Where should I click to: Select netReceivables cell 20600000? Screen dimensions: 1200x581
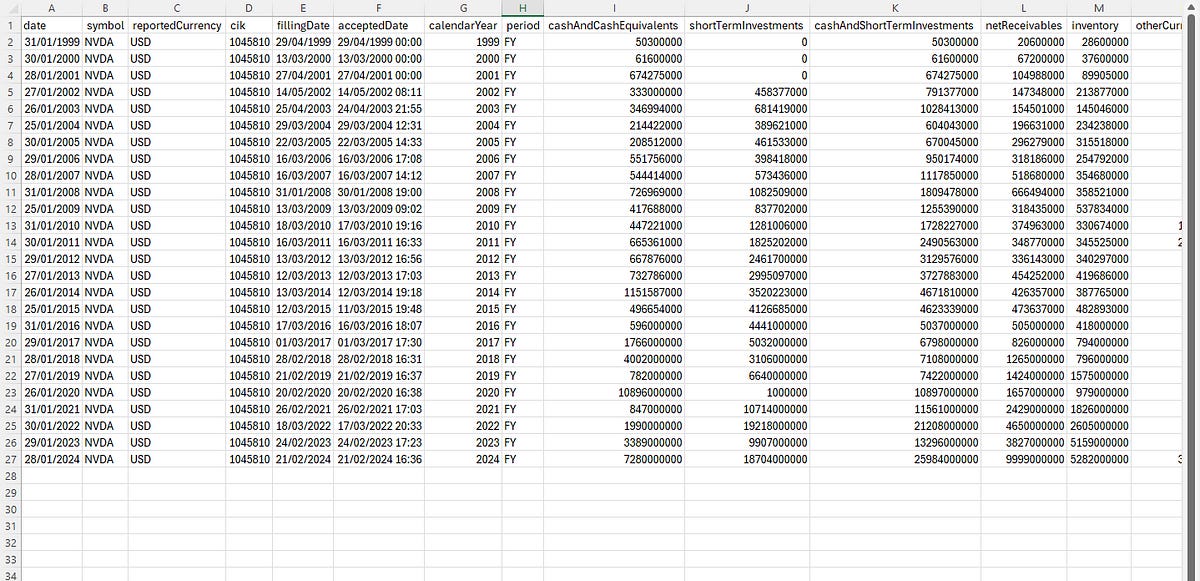point(1023,43)
